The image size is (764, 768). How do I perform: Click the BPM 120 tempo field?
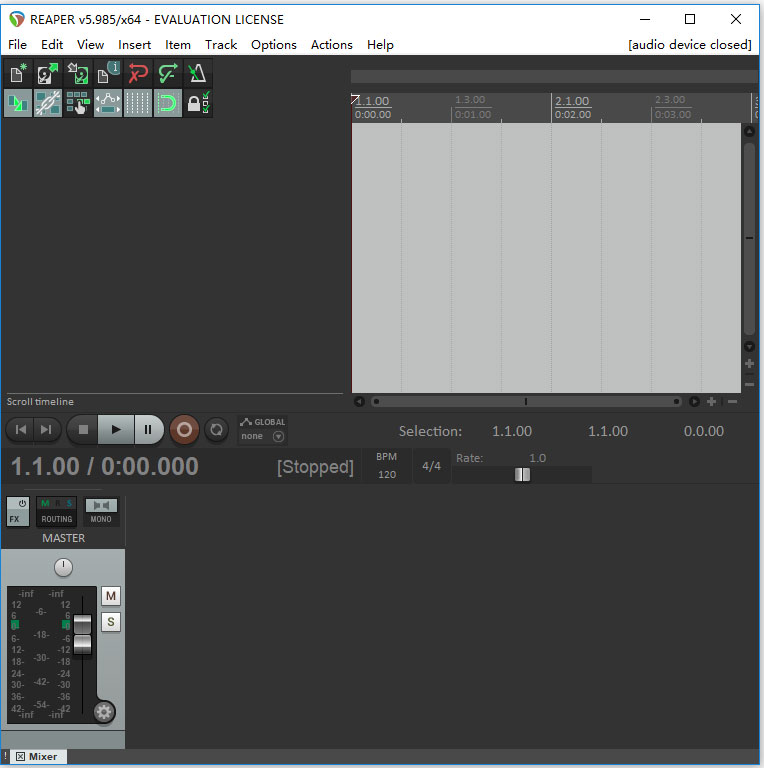[x=387, y=474]
